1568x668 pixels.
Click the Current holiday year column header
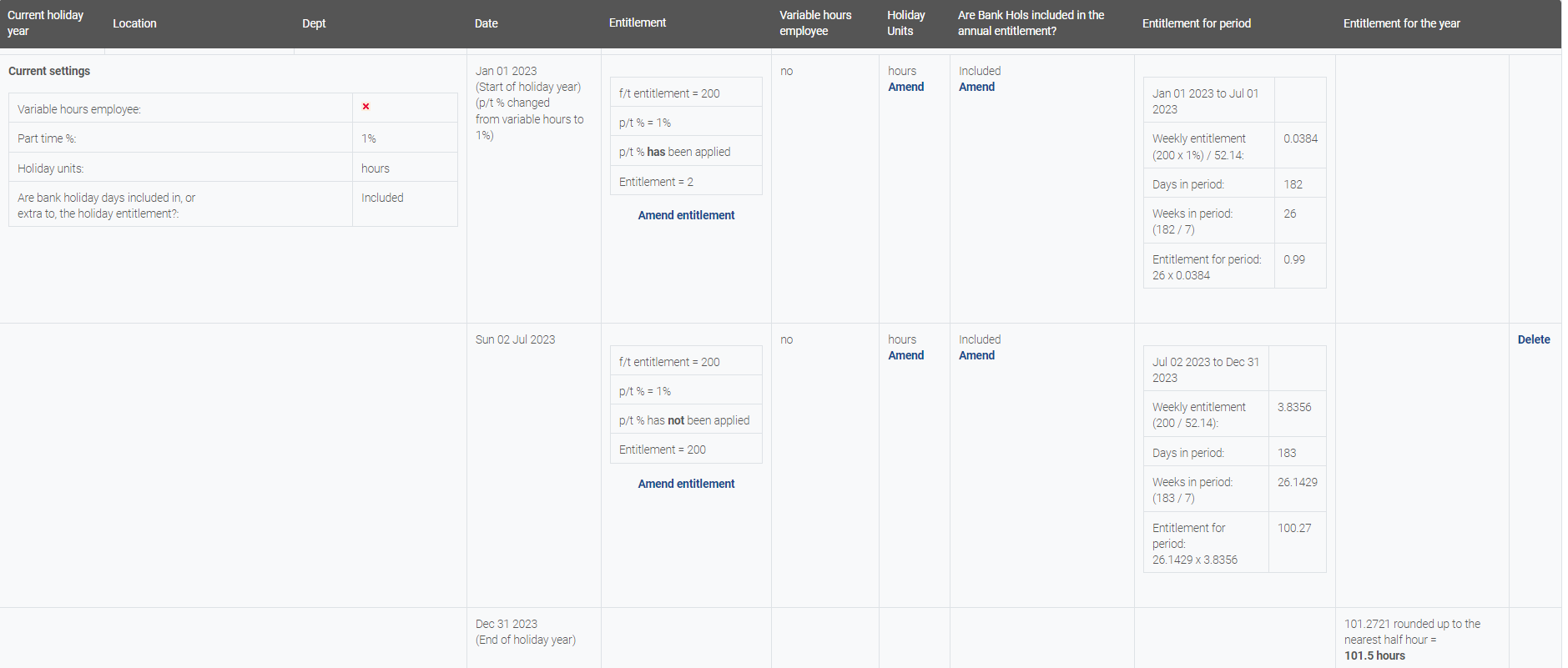[45, 23]
